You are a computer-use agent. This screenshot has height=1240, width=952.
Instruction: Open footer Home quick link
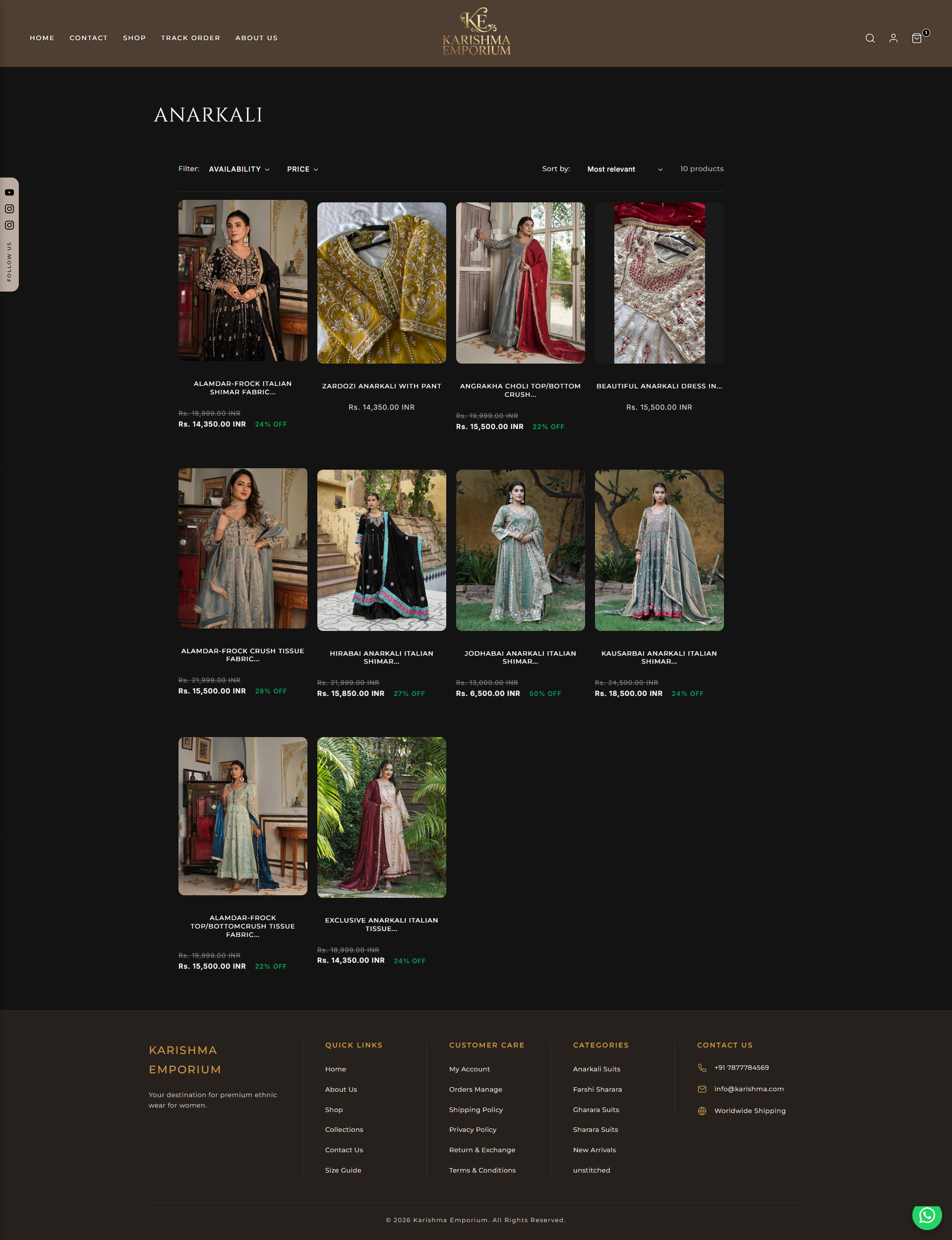pyautogui.click(x=336, y=1069)
